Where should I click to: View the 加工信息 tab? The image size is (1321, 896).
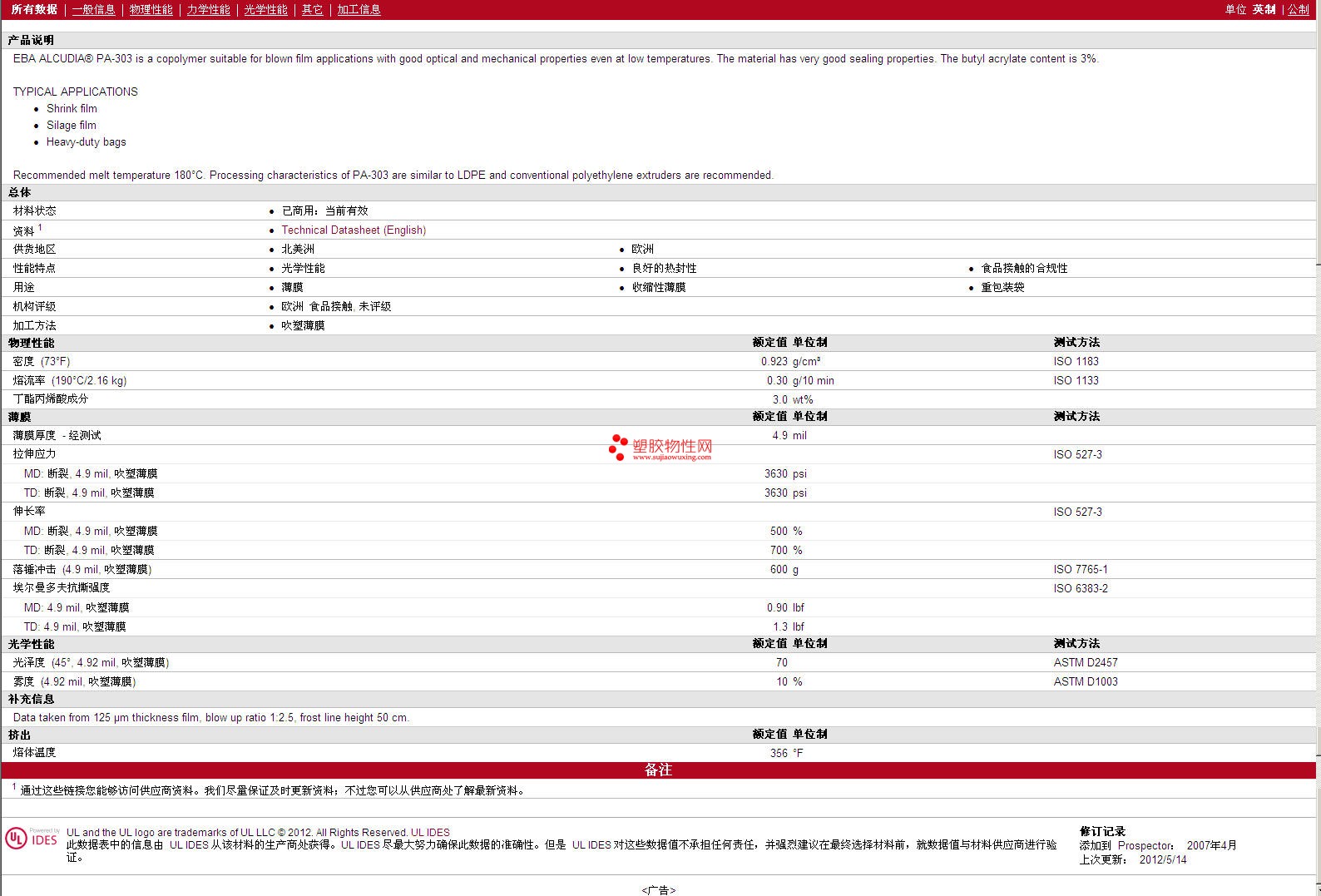(x=359, y=9)
